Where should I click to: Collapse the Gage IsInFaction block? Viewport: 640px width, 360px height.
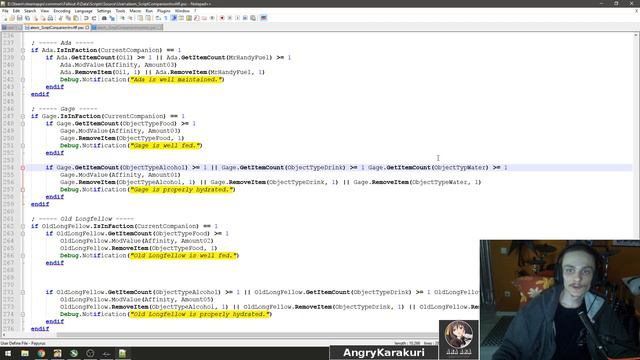tap(23, 116)
